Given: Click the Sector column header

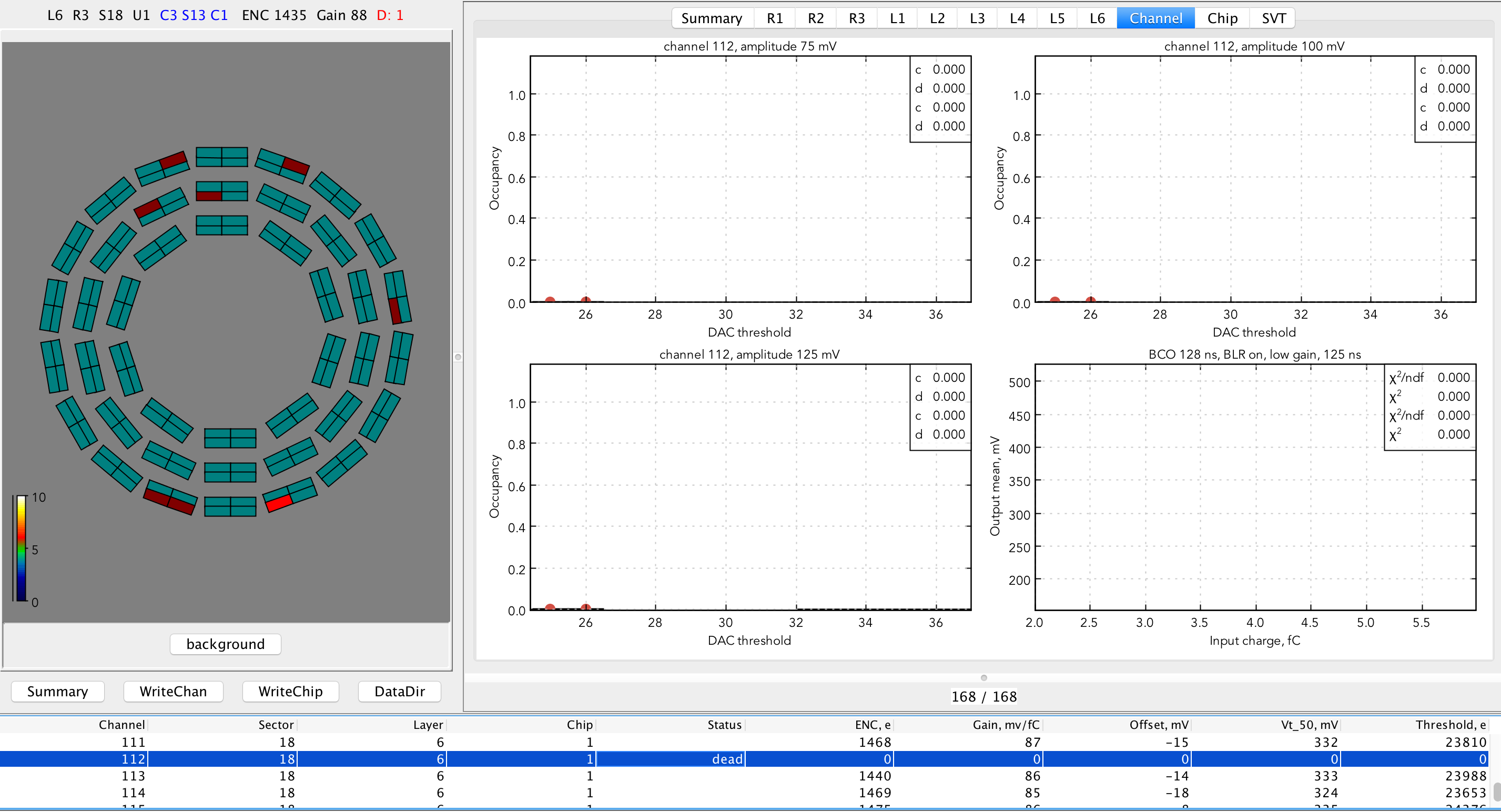Looking at the screenshot, I should pyautogui.click(x=222, y=725).
